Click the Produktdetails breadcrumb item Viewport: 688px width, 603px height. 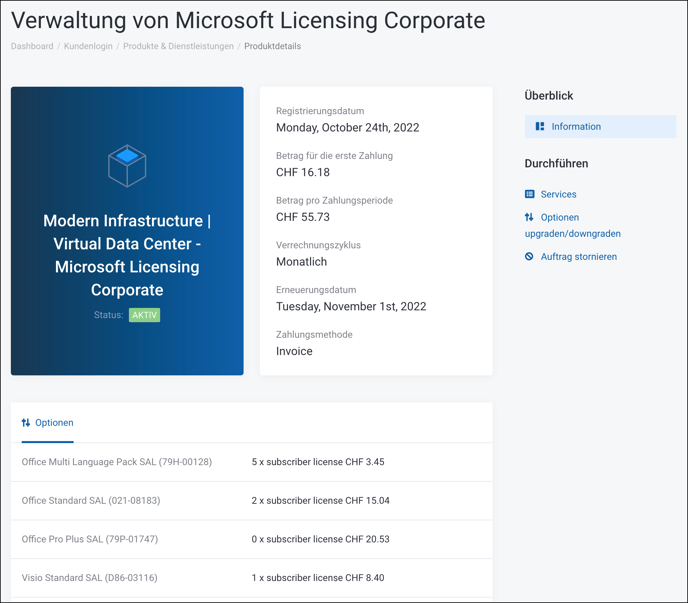(x=272, y=46)
